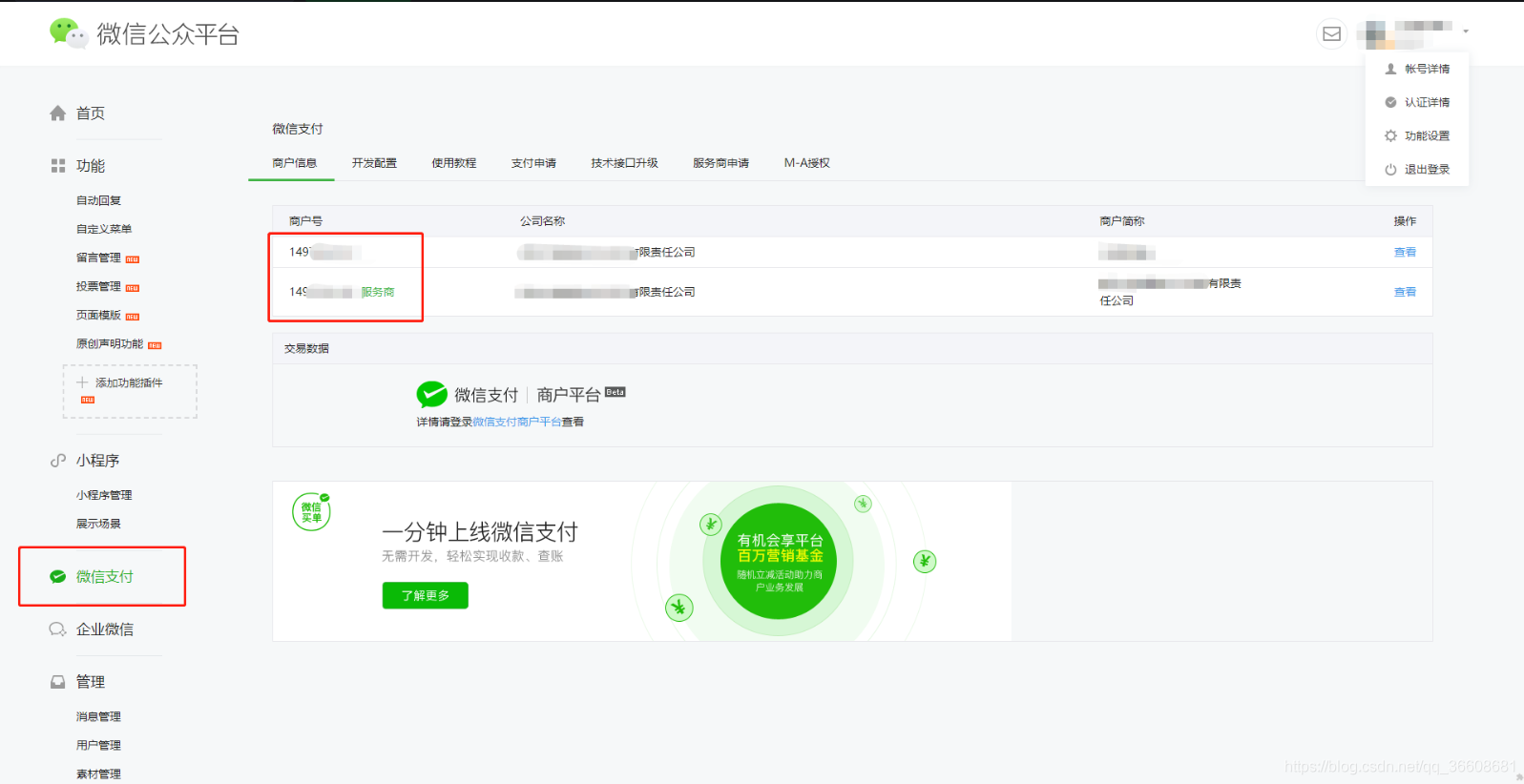Screen dimensions: 1524x784
Task: Click the gear icon next to 功能设置
Action: coord(1390,135)
